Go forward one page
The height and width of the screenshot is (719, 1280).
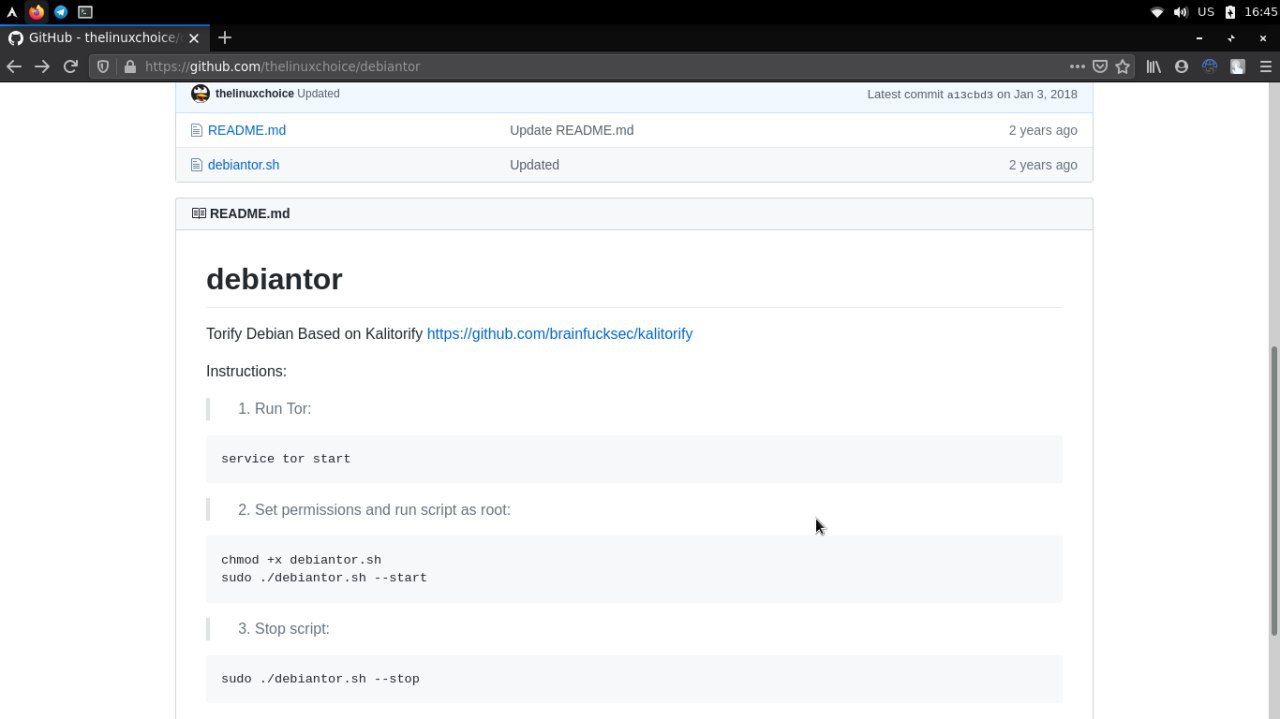tap(42, 66)
